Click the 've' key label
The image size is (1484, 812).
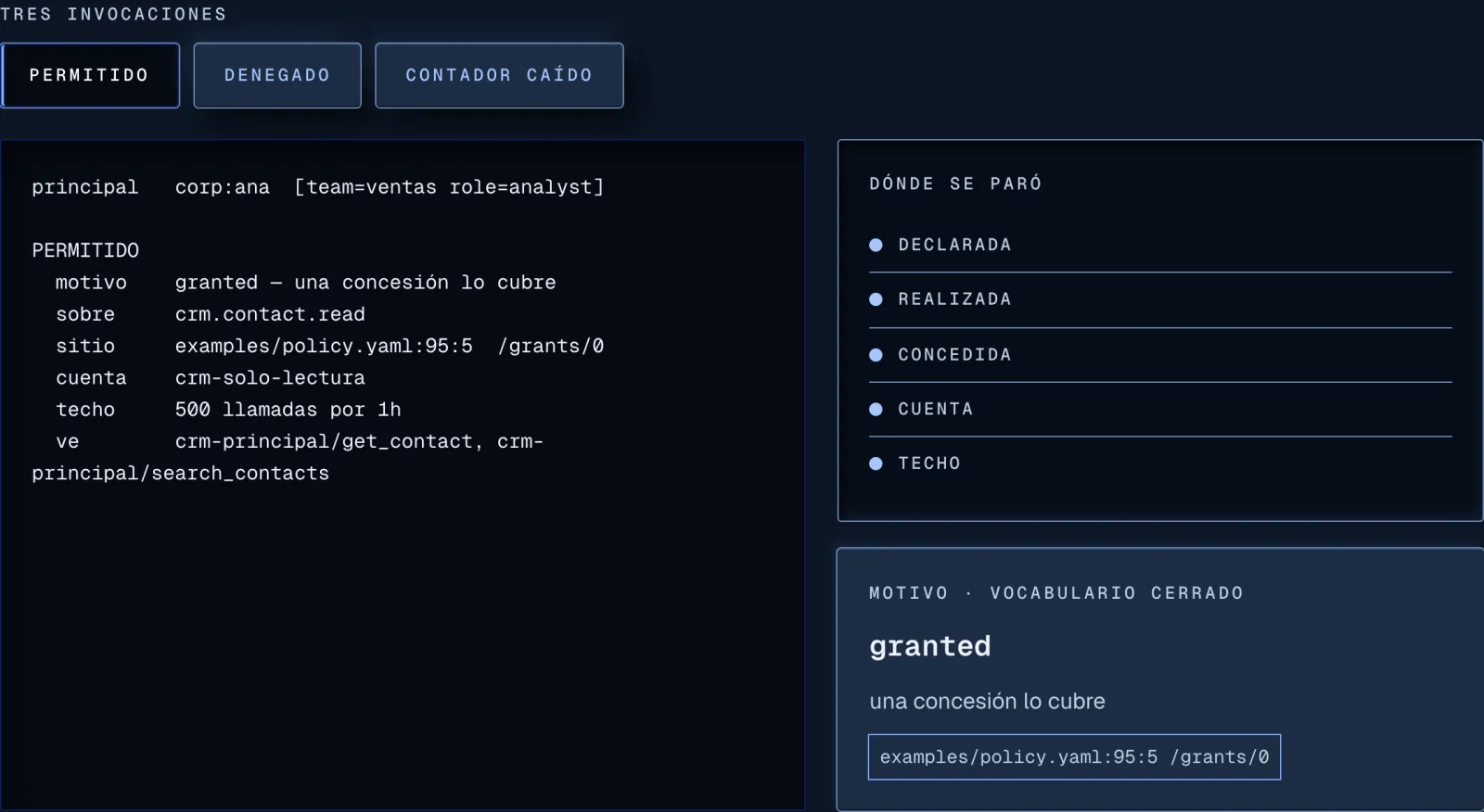click(x=68, y=441)
